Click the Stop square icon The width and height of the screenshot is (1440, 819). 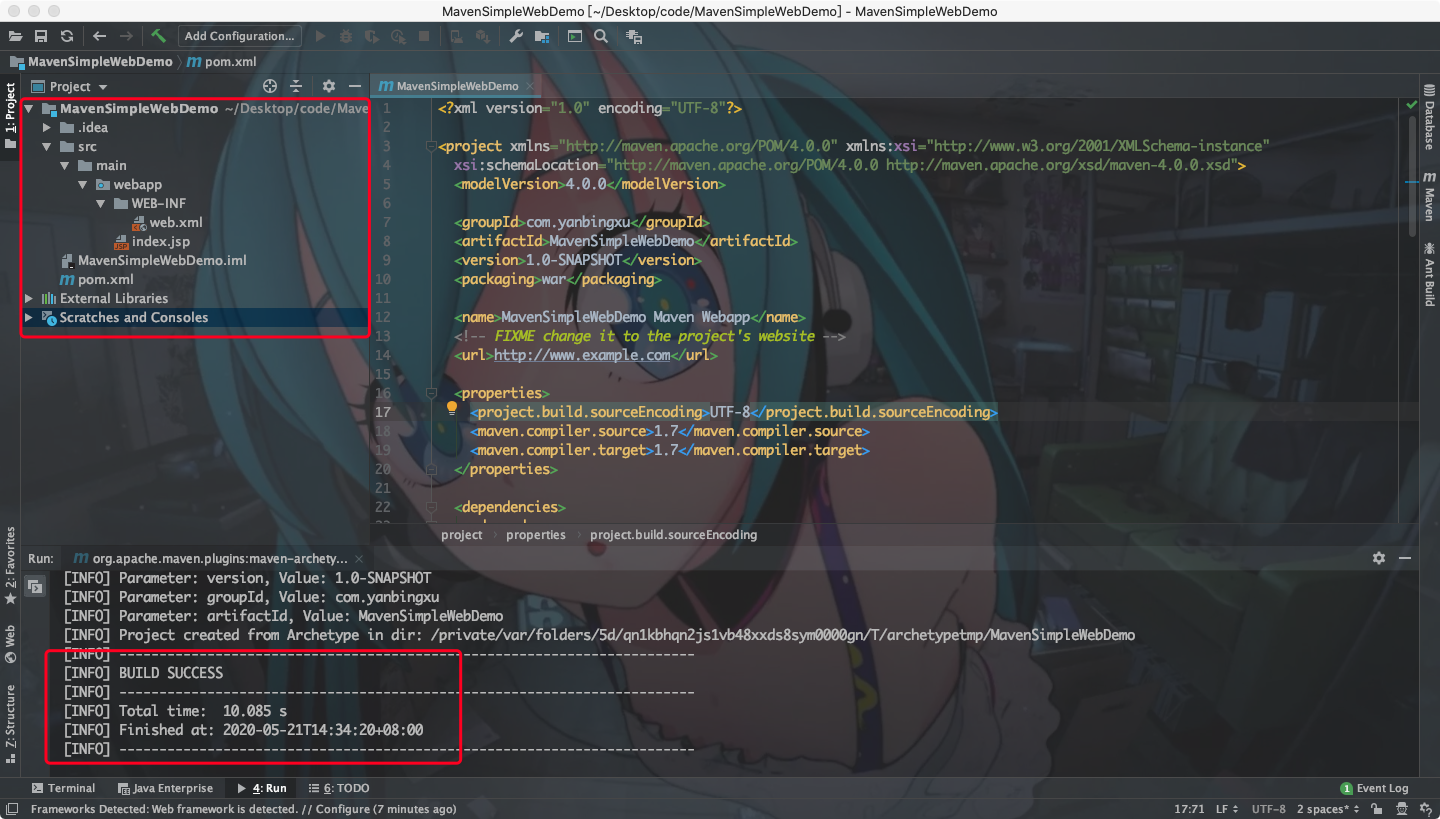click(424, 36)
